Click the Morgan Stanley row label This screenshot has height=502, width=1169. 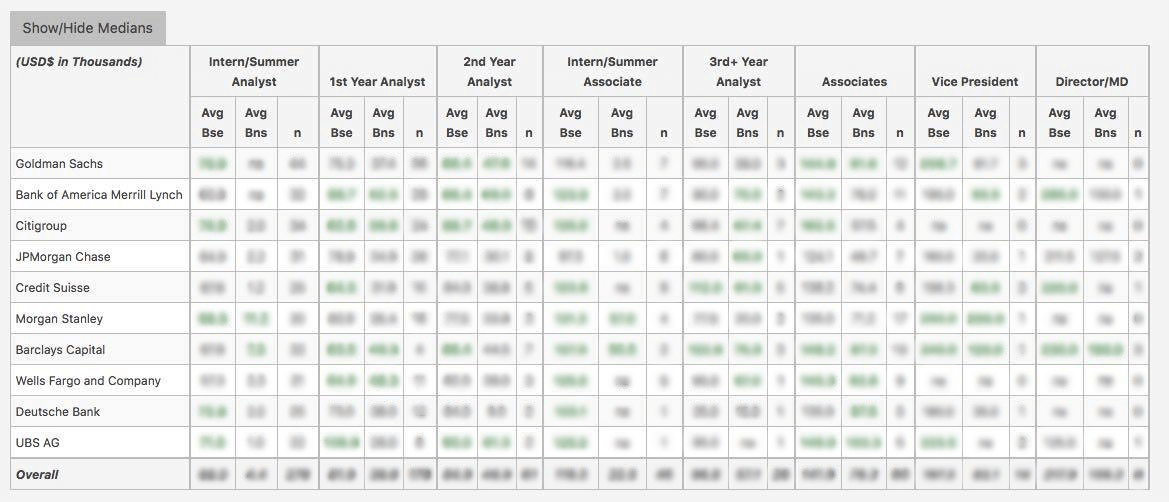59,318
